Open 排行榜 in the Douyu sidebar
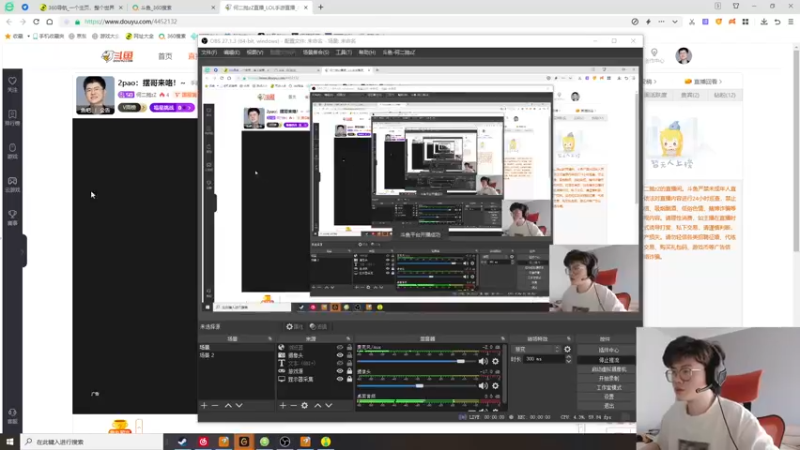The height and width of the screenshot is (450, 800). [12, 117]
